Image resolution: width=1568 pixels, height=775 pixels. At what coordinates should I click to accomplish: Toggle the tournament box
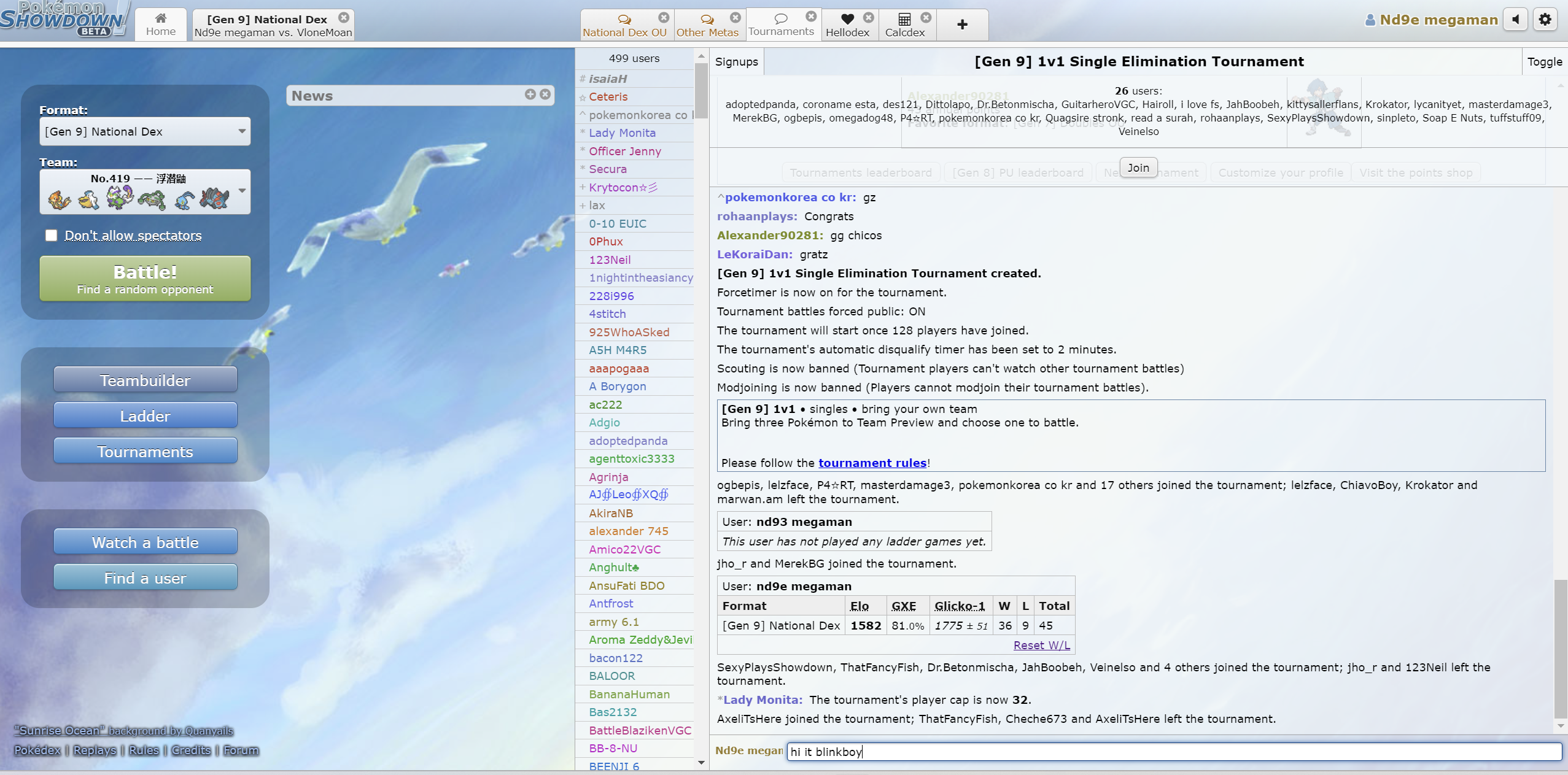point(1544,61)
